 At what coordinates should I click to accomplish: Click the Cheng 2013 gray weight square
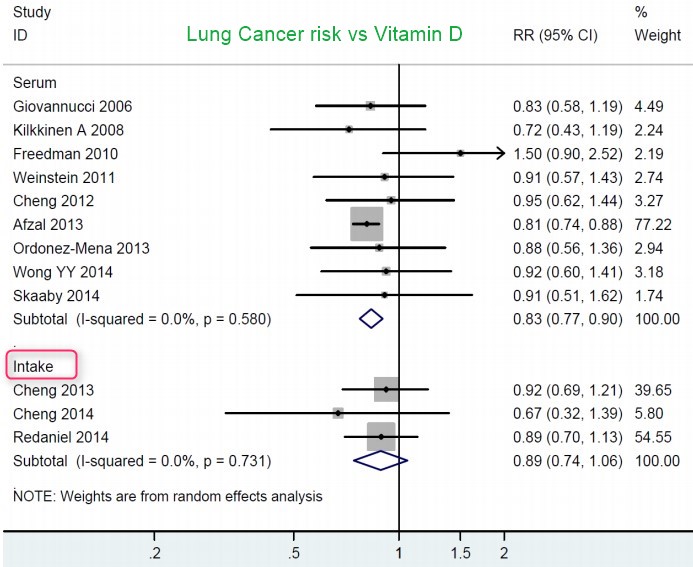386,389
